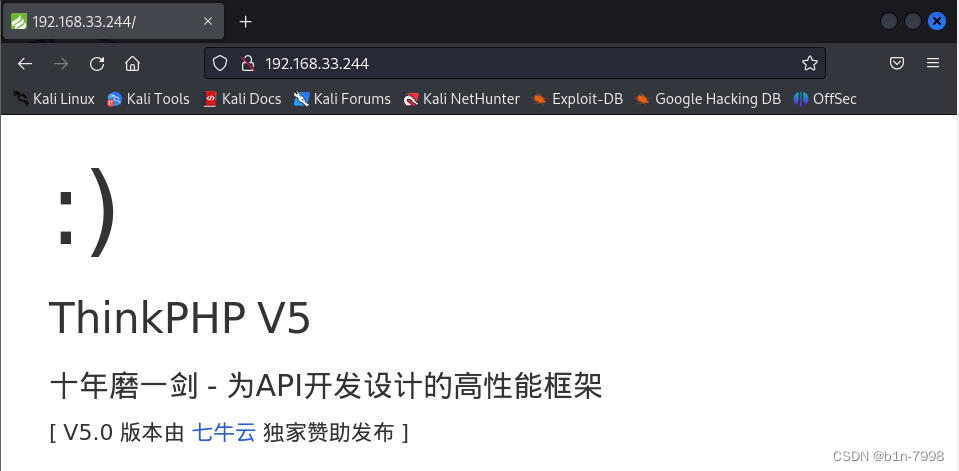Open the Exploit-DB bookmark

(x=577, y=98)
